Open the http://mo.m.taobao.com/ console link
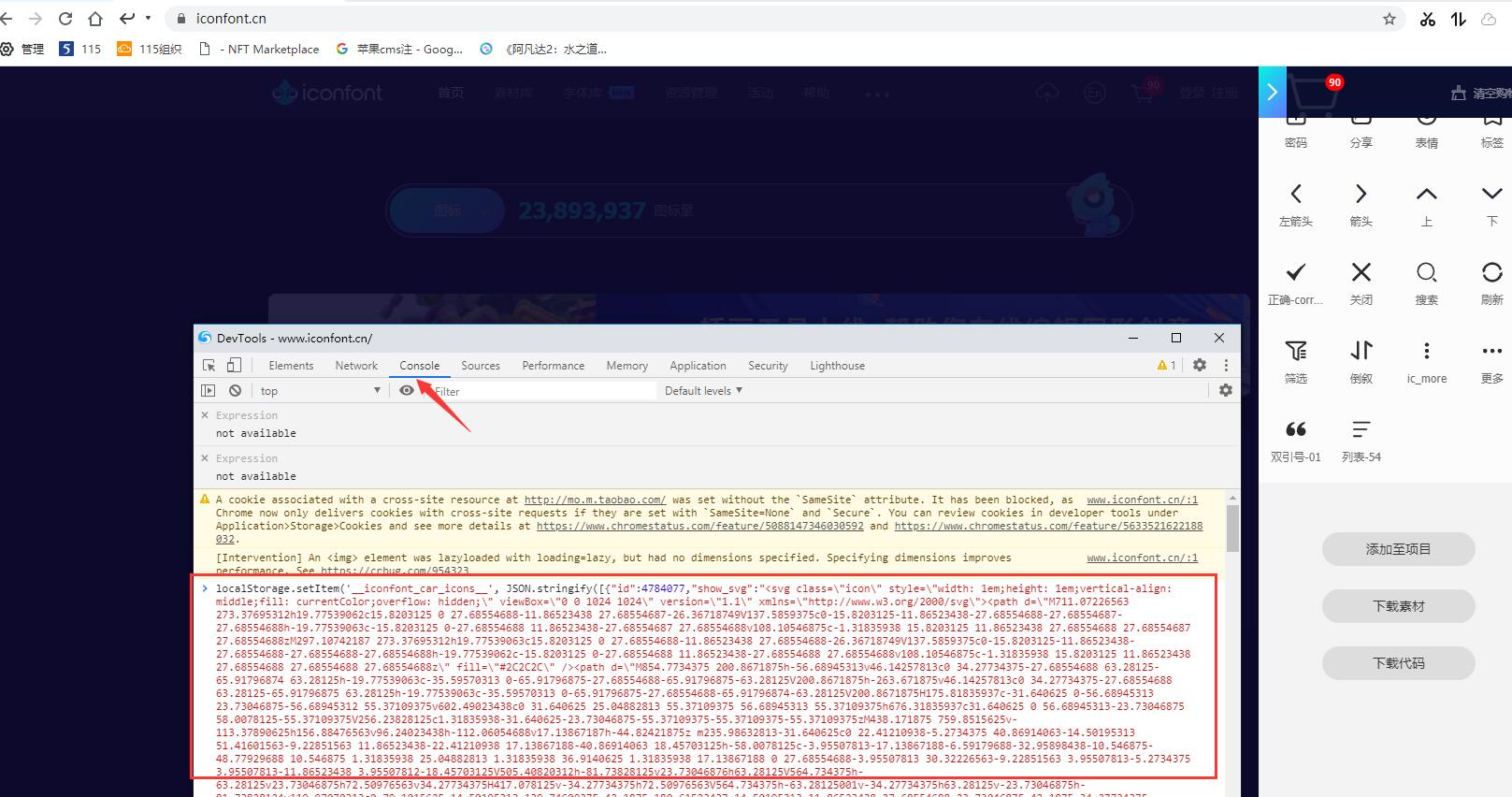The height and width of the screenshot is (797, 1512). 595,500
